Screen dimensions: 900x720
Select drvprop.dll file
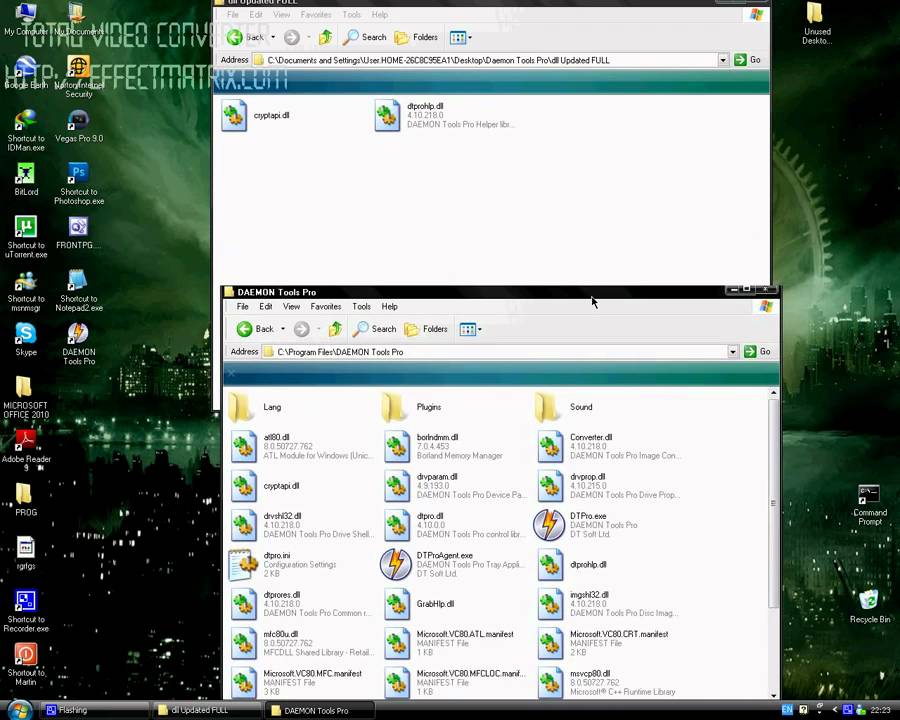(608, 486)
